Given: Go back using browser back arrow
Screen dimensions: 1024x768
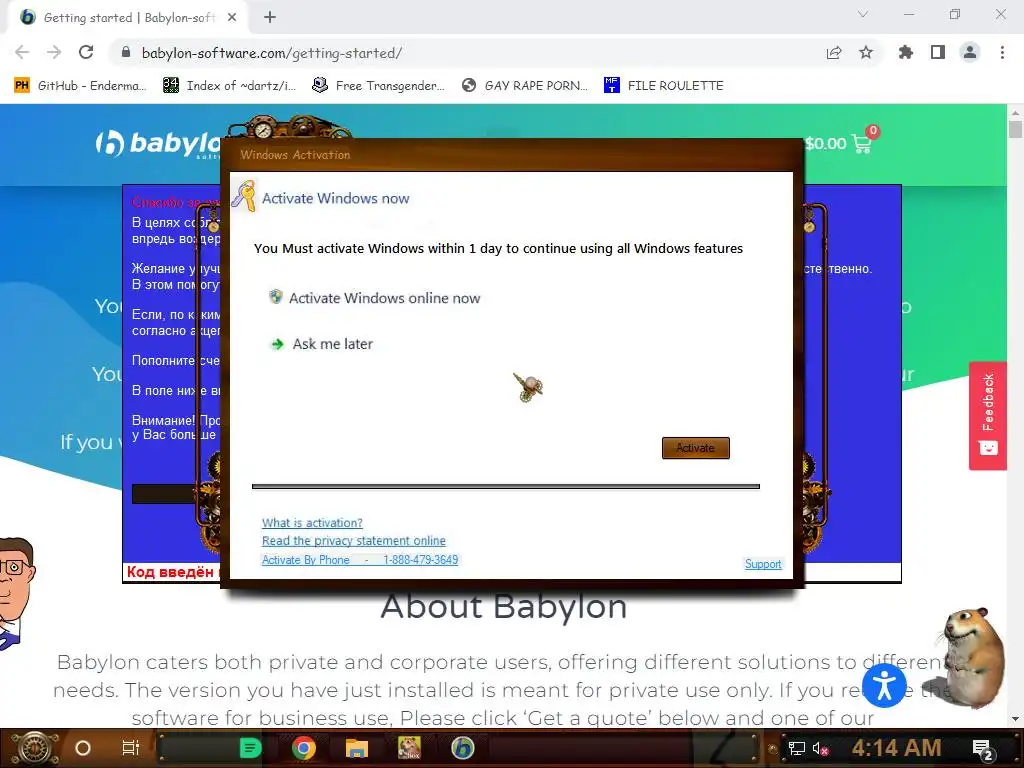Looking at the screenshot, I should (22, 52).
